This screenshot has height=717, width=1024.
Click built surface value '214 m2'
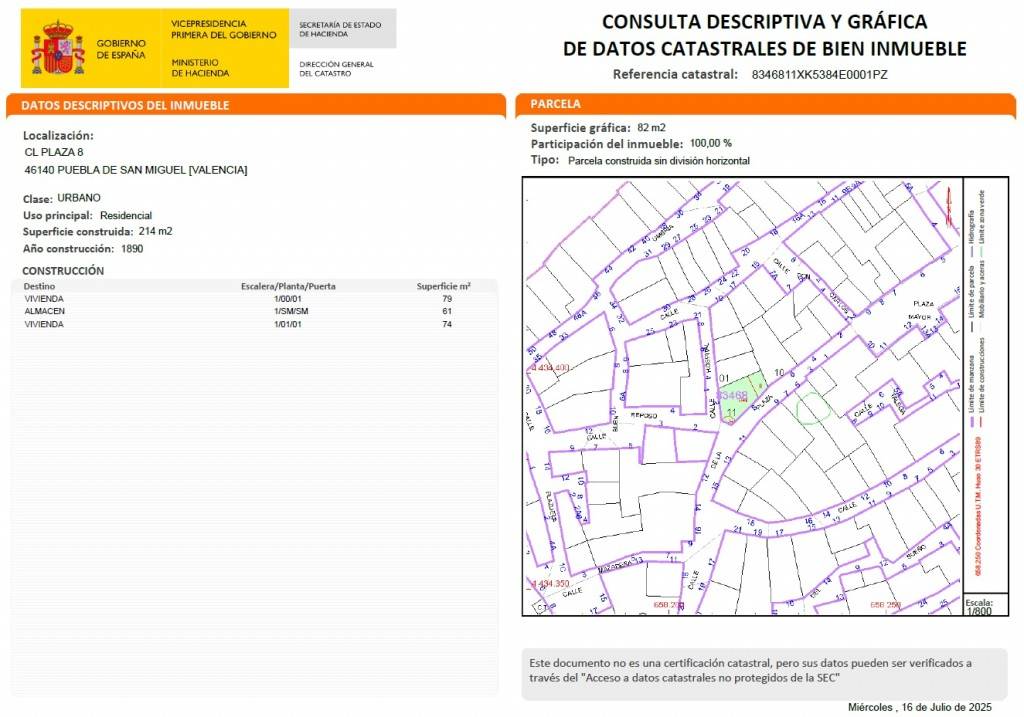(x=155, y=231)
